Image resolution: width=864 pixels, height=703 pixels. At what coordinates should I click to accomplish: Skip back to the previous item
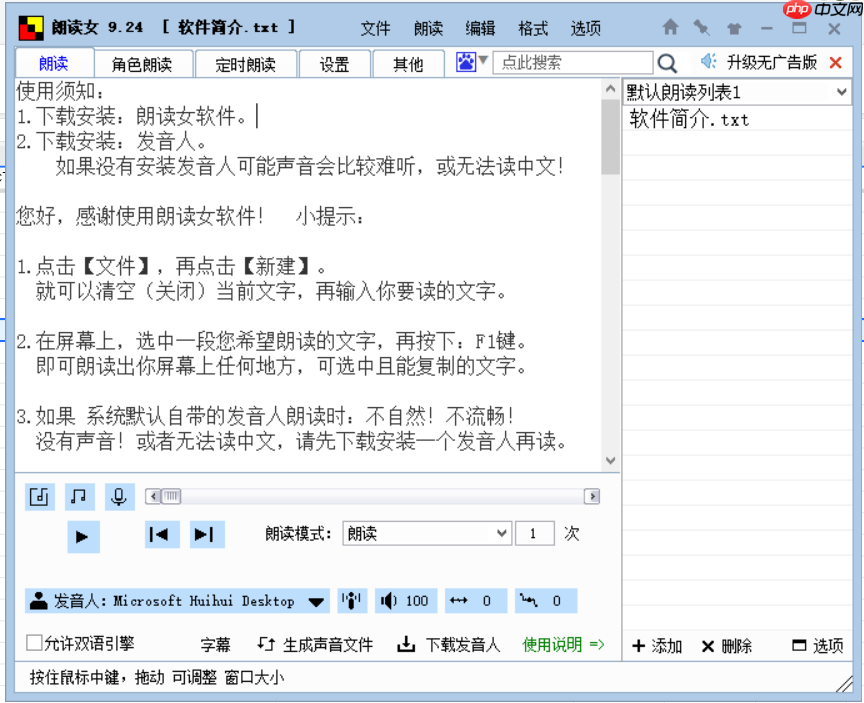[x=160, y=535]
